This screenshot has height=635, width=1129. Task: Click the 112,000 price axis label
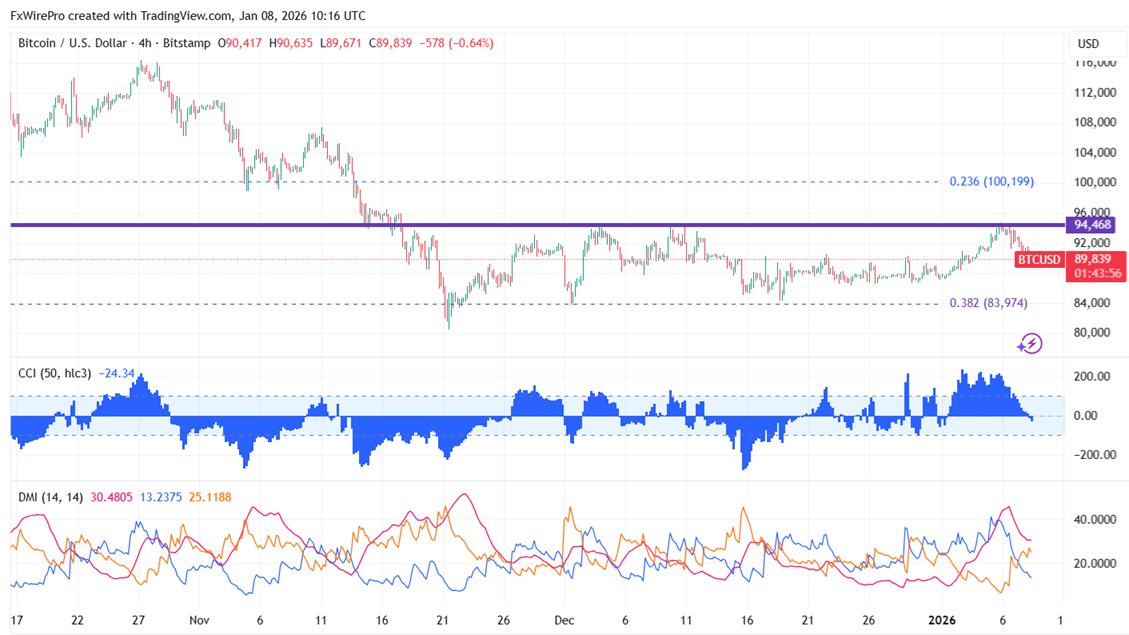pos(1095,93)
